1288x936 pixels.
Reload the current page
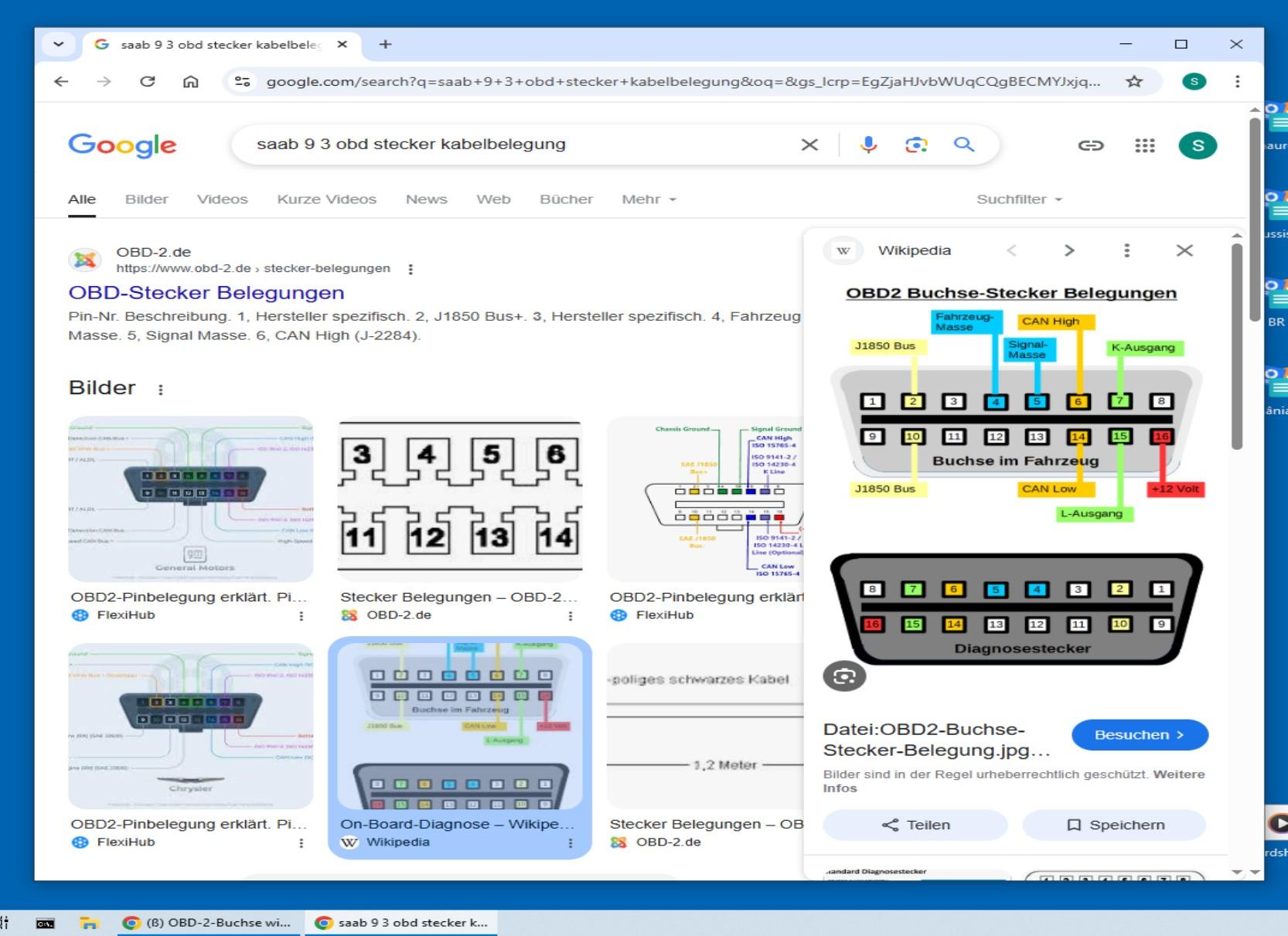147,81
